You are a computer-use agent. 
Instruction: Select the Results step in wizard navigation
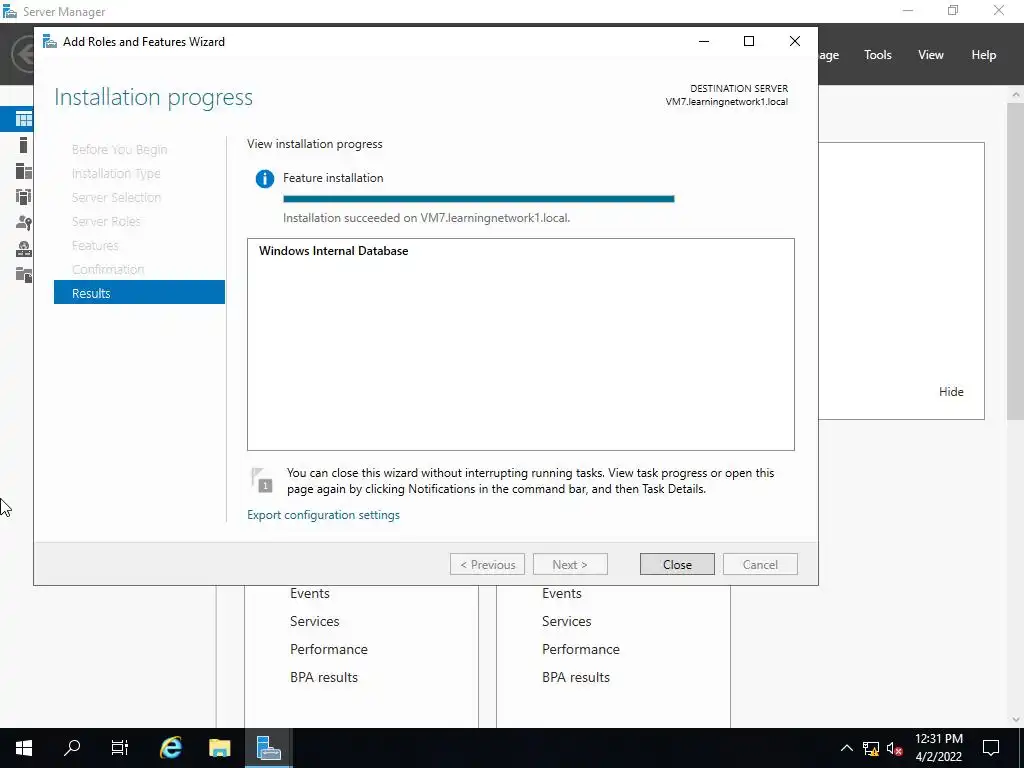coord(139,293)
